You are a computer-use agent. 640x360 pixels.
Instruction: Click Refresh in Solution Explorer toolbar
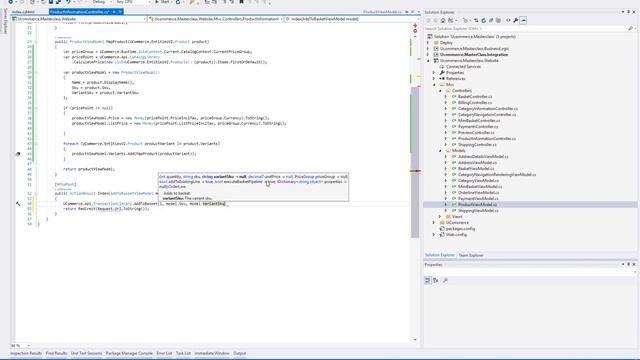(483, 20)
